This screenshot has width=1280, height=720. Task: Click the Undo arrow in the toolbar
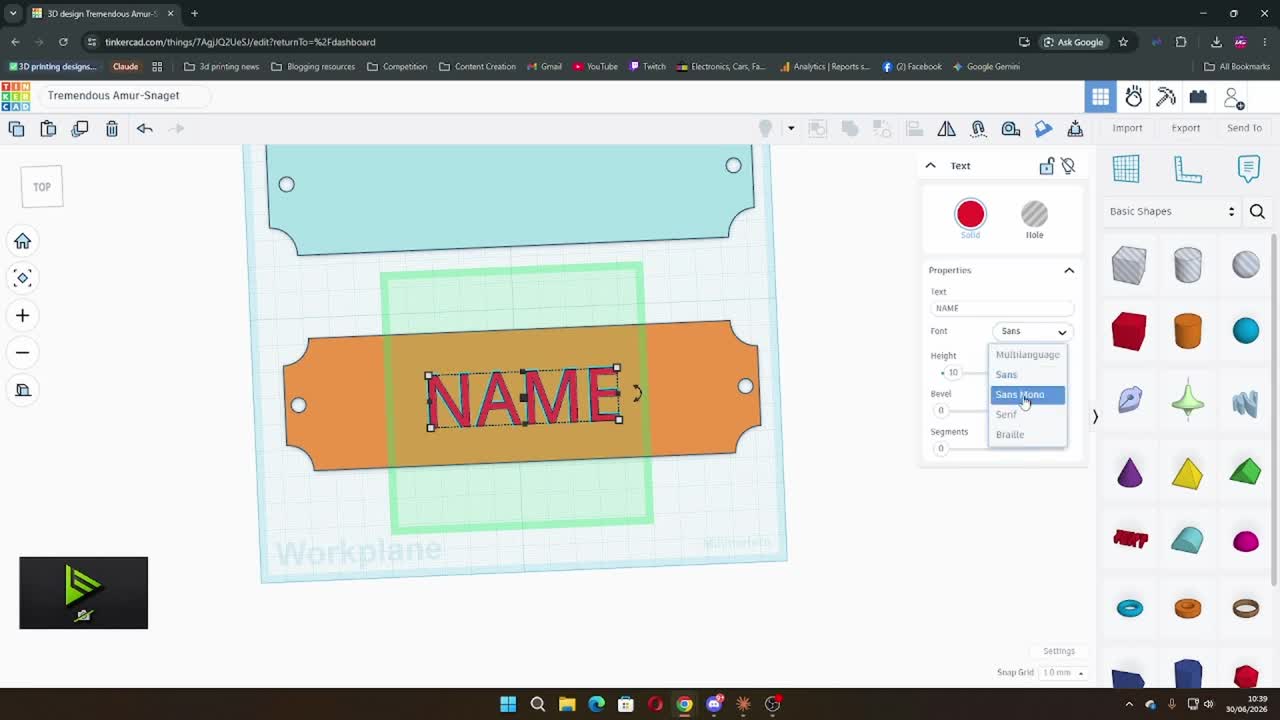coord(144,128)
